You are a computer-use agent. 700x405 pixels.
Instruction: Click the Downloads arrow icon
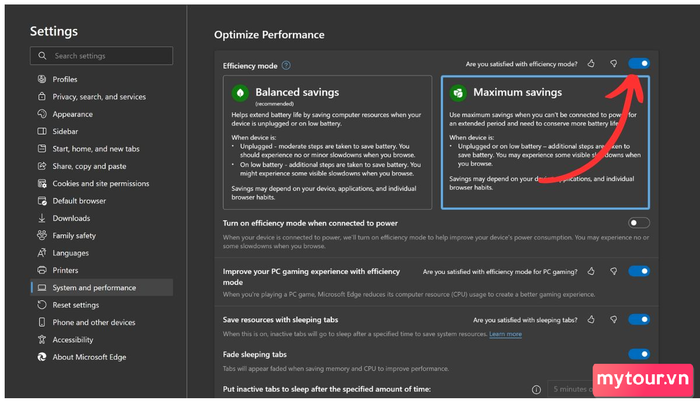(42, 218)
